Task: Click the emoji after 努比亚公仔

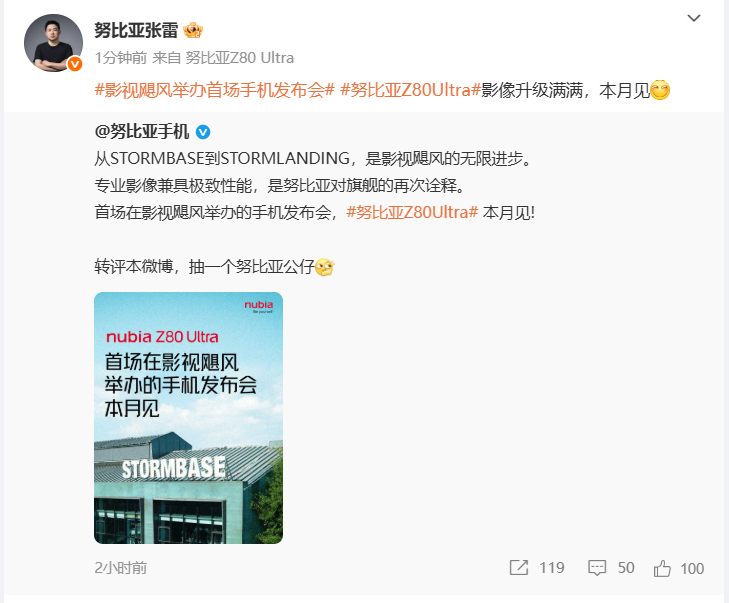Action: tap(325, 267)
